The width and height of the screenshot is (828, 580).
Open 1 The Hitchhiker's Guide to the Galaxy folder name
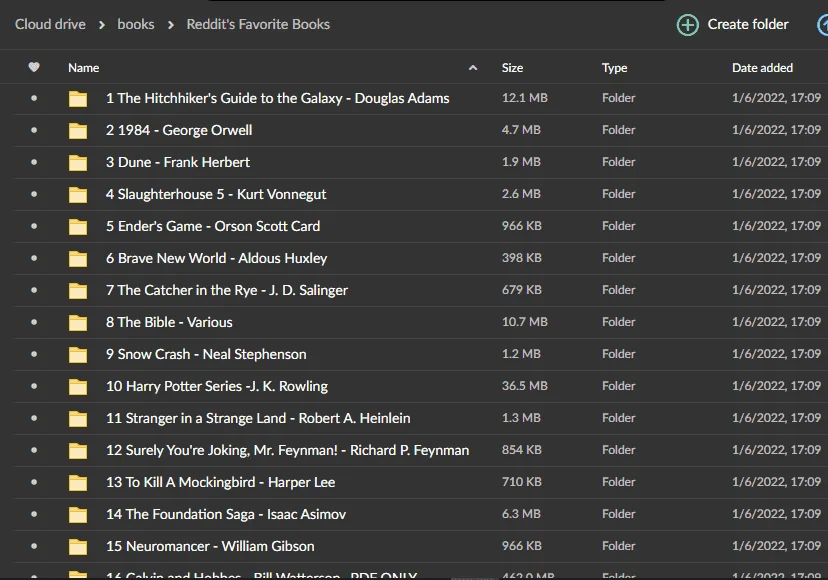[x=277, y=98]
